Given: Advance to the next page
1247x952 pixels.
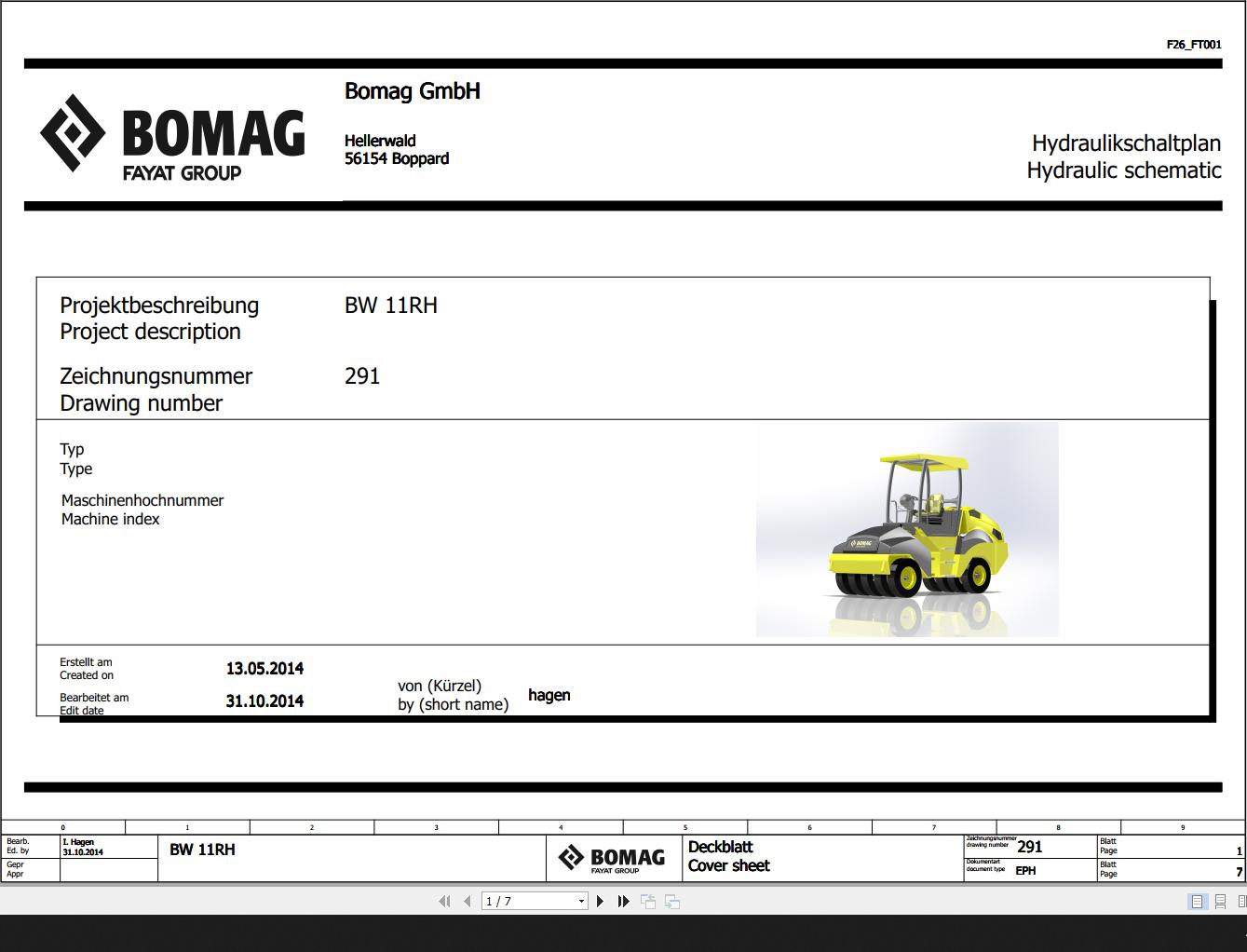Looking at the screenshot, I should pyautogui.click(x=600, y=901).
